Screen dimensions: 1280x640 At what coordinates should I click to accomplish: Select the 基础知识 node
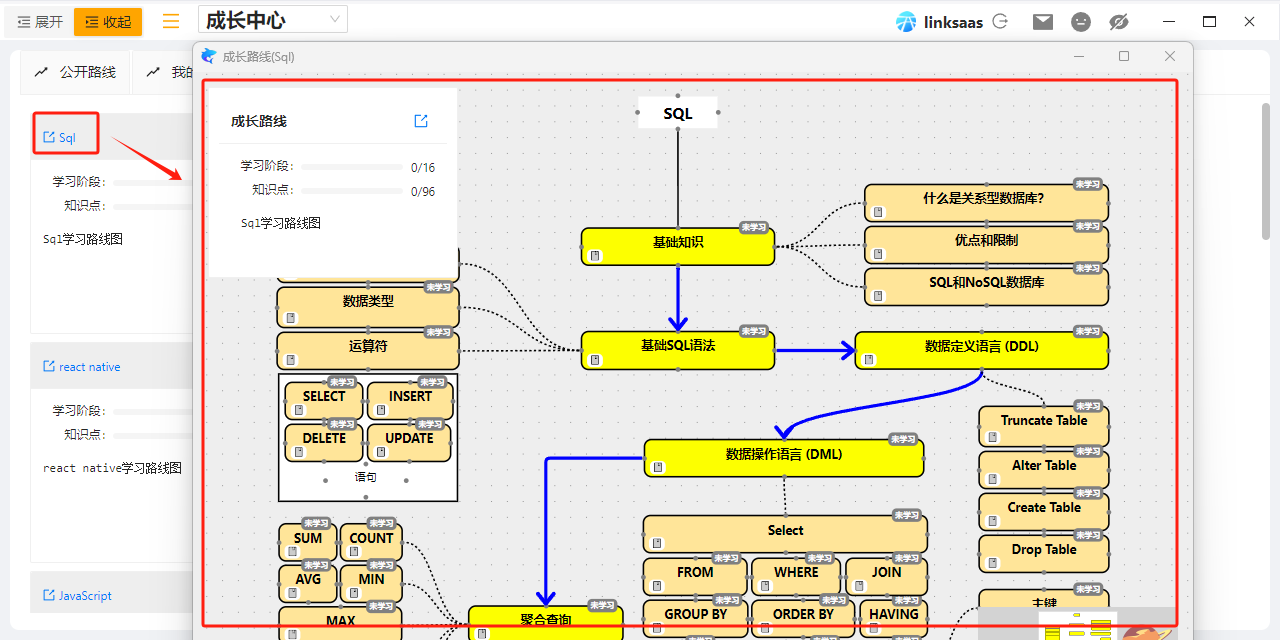tap(678, 246)
